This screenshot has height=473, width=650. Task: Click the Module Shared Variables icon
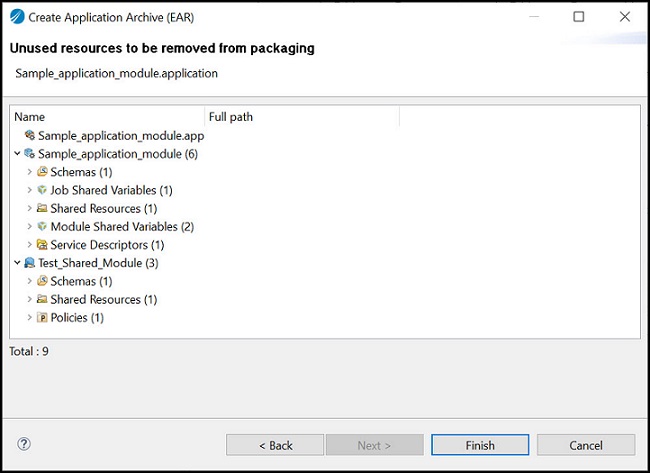click(x=42, y=227)
